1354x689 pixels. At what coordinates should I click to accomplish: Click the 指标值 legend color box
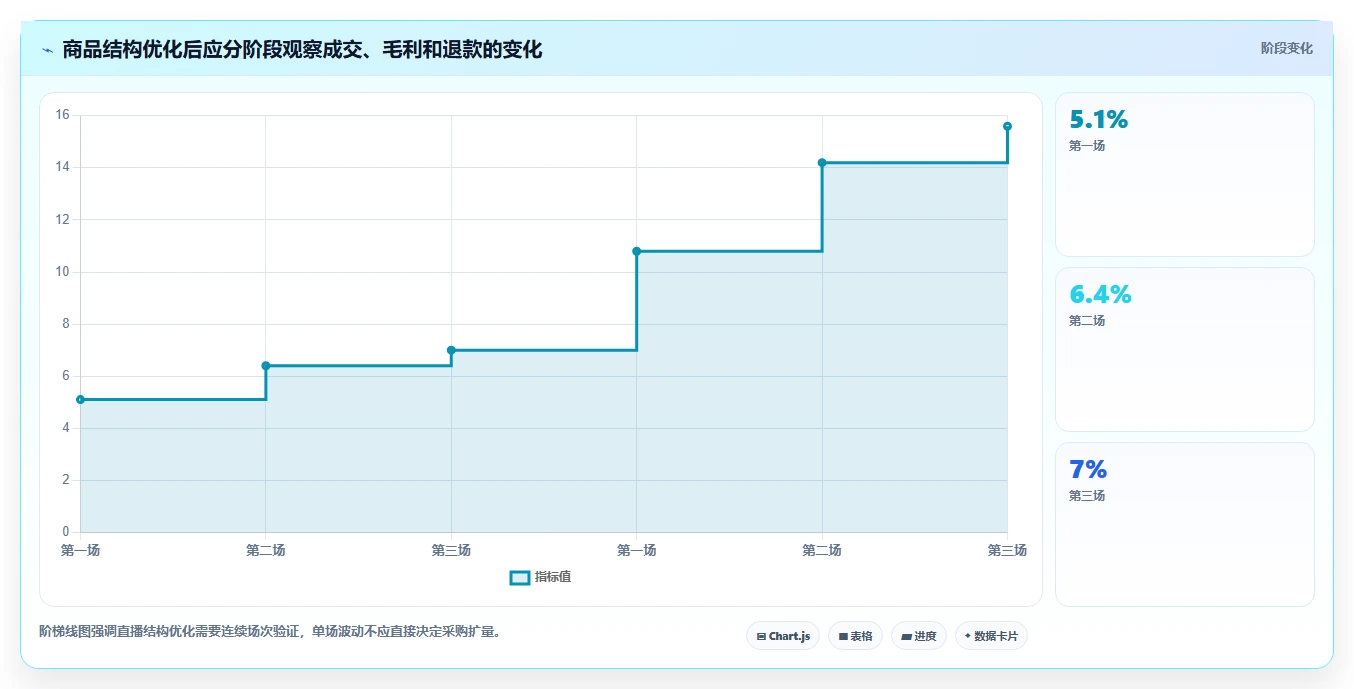(x=520, y=577)
